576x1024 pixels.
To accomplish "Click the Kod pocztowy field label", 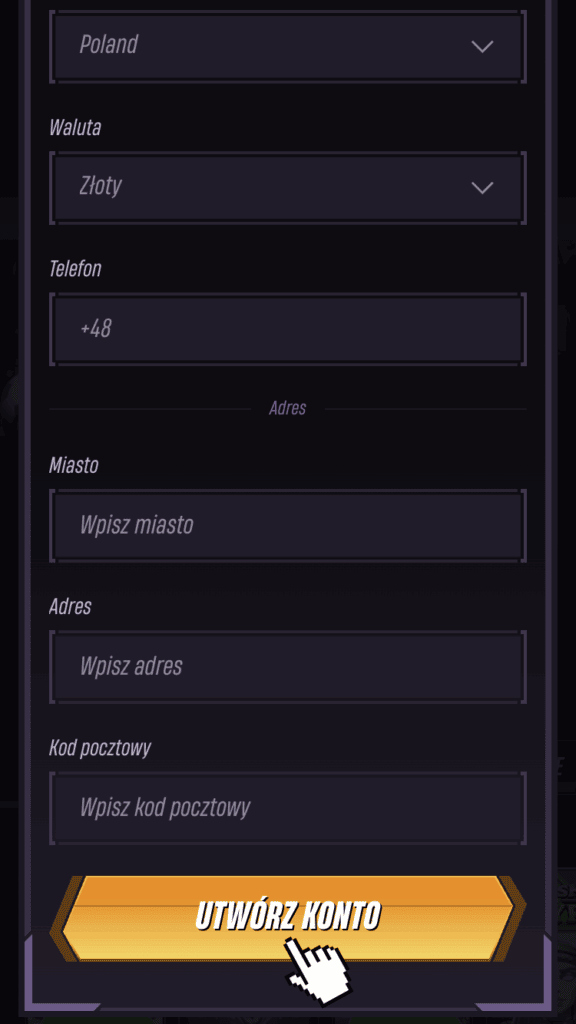I will click(x=100, y=748).
